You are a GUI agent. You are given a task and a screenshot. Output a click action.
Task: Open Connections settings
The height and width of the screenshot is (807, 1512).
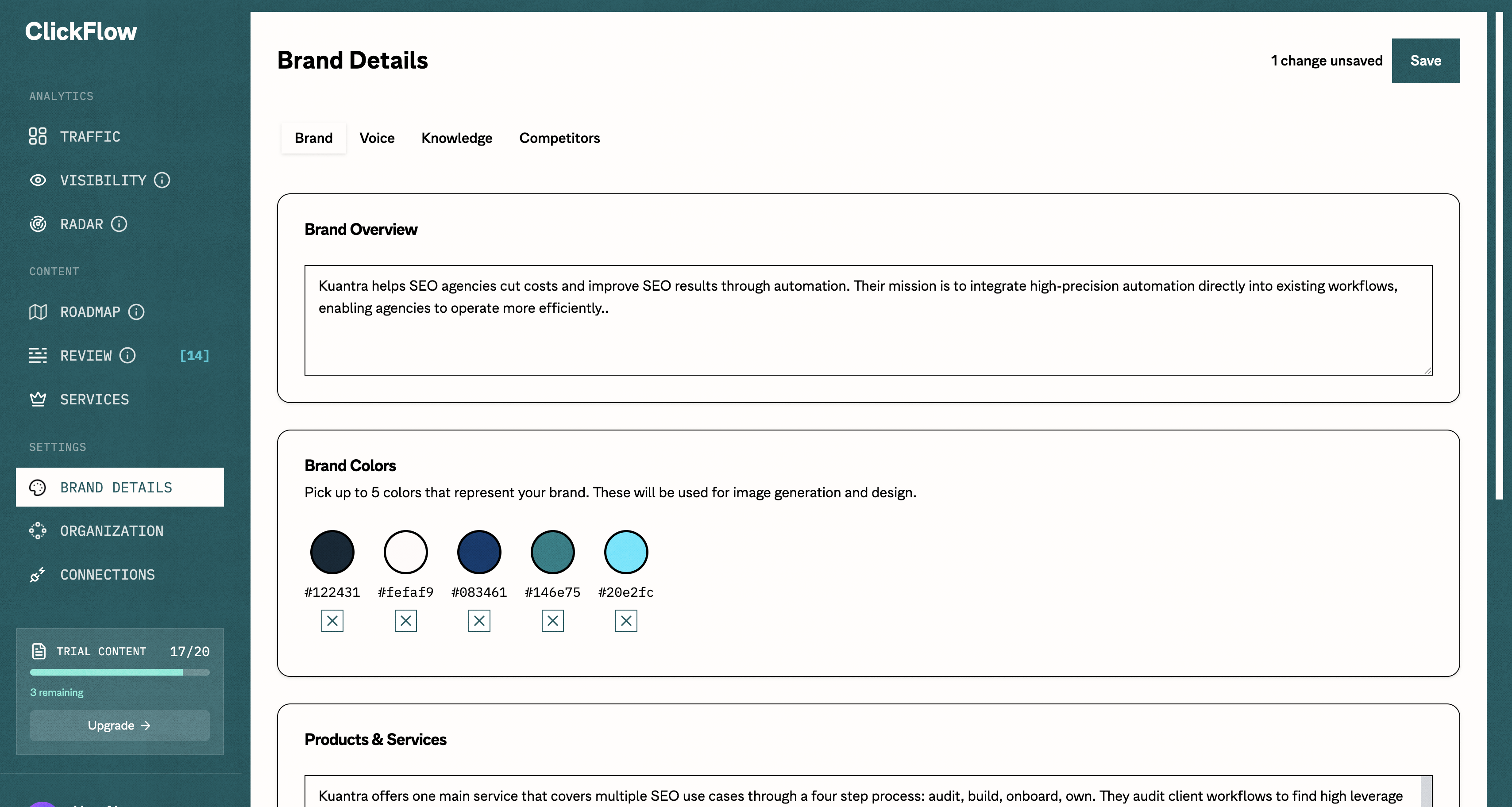click(x=120, y=575)
